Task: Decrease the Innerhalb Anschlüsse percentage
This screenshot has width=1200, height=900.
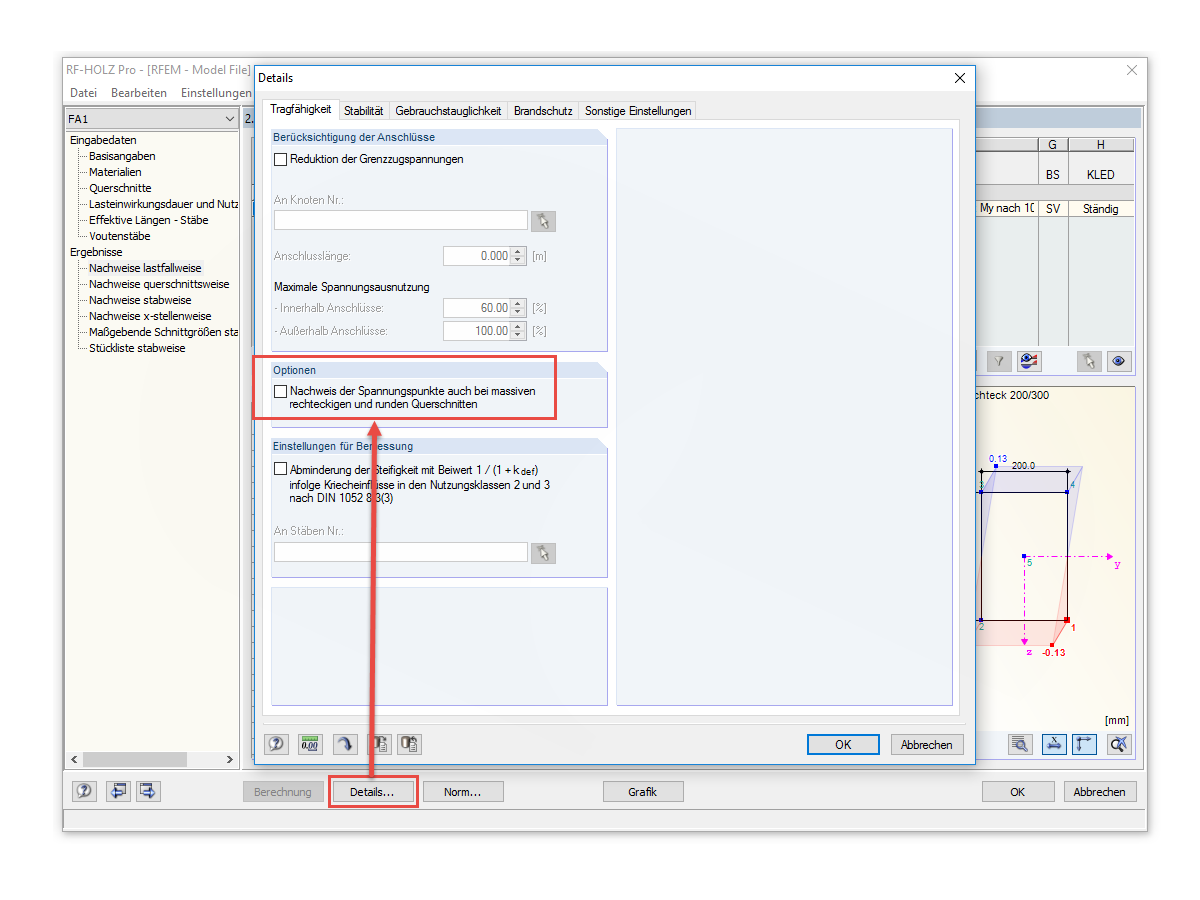Action: point(518,312)
